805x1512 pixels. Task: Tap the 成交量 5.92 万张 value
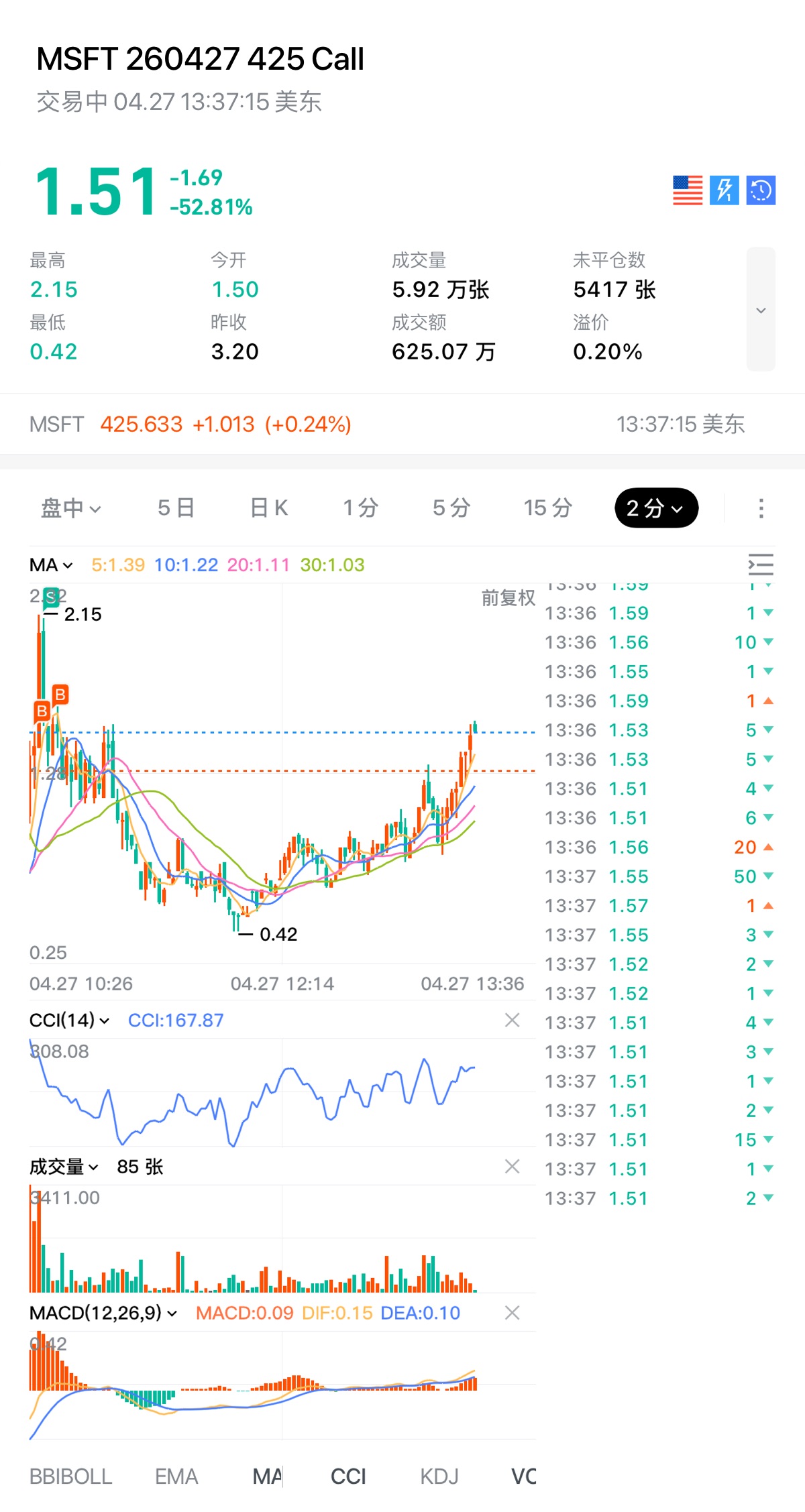441,290
